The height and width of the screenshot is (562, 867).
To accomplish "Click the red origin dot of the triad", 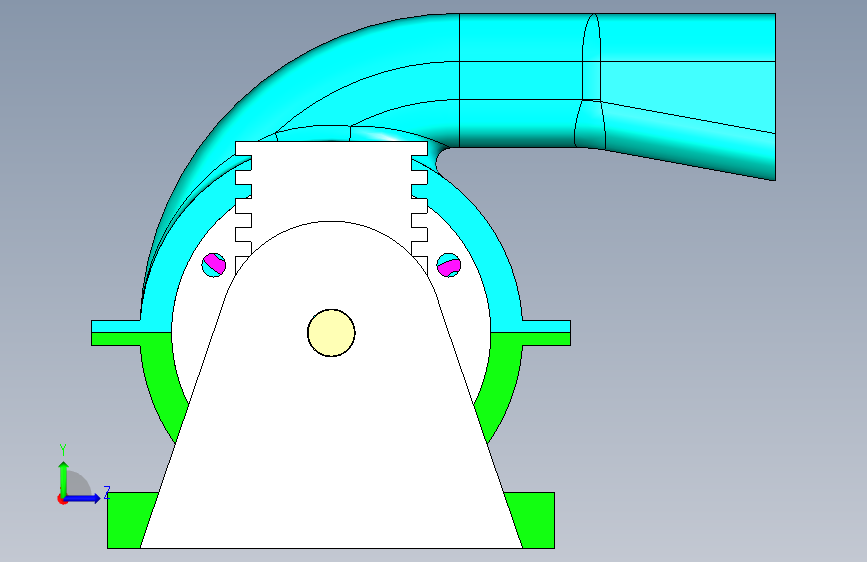I will click(61, 499).
